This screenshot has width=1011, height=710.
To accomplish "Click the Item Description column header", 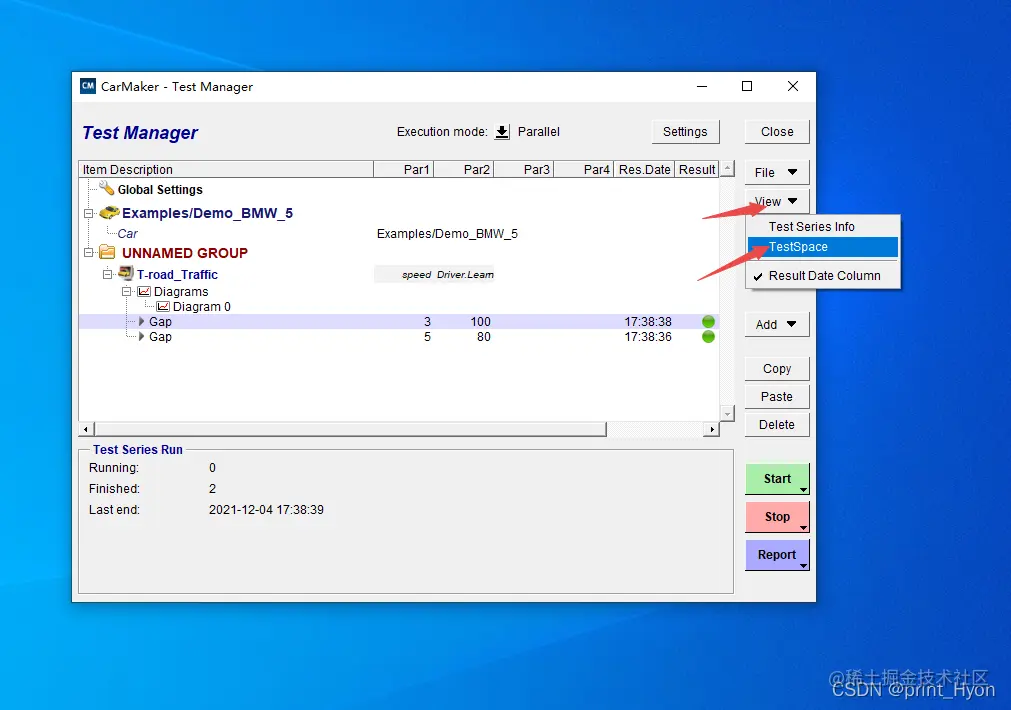I will coord(226,169).
